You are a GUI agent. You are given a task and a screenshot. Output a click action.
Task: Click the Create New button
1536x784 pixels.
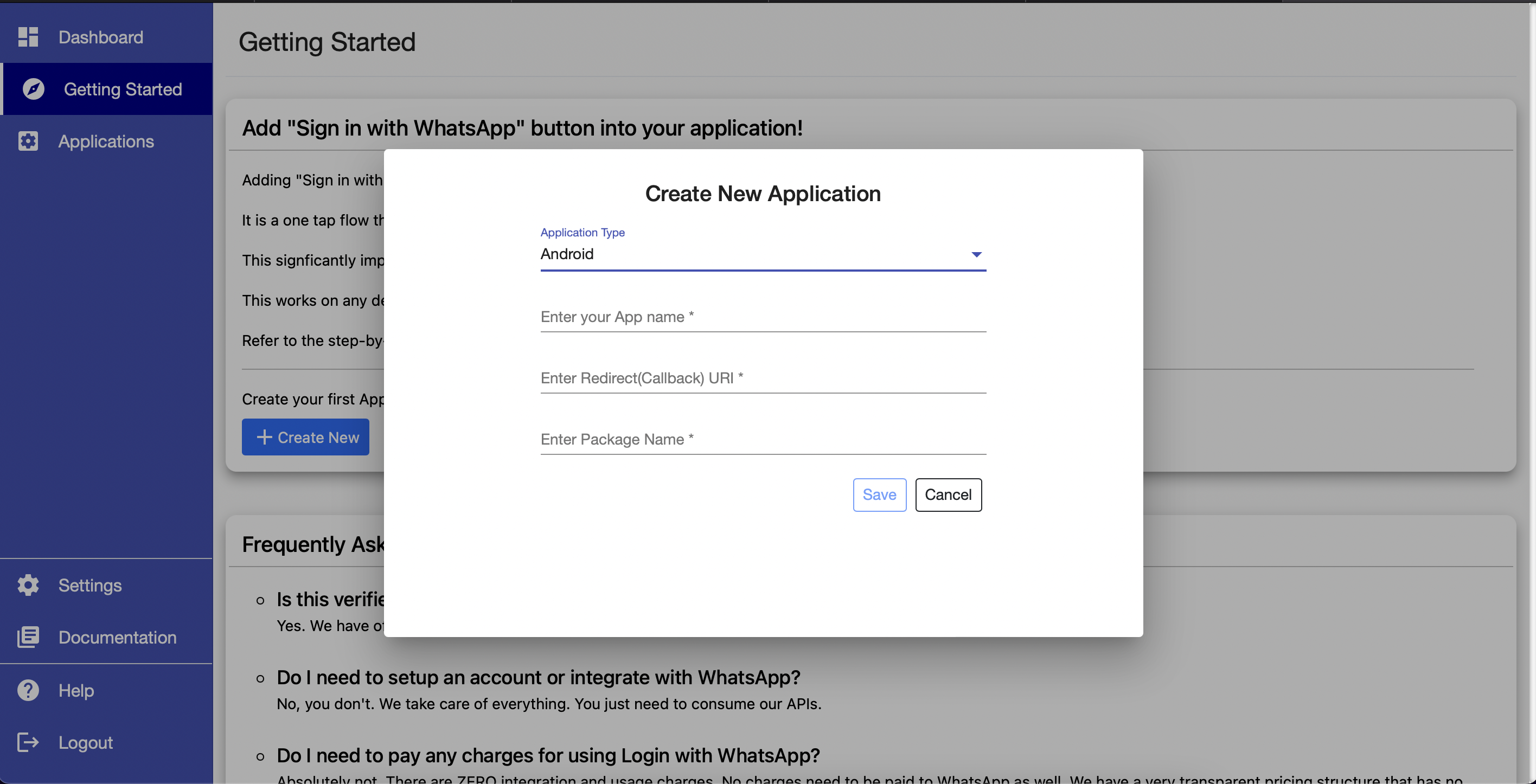tap(305, 437)
